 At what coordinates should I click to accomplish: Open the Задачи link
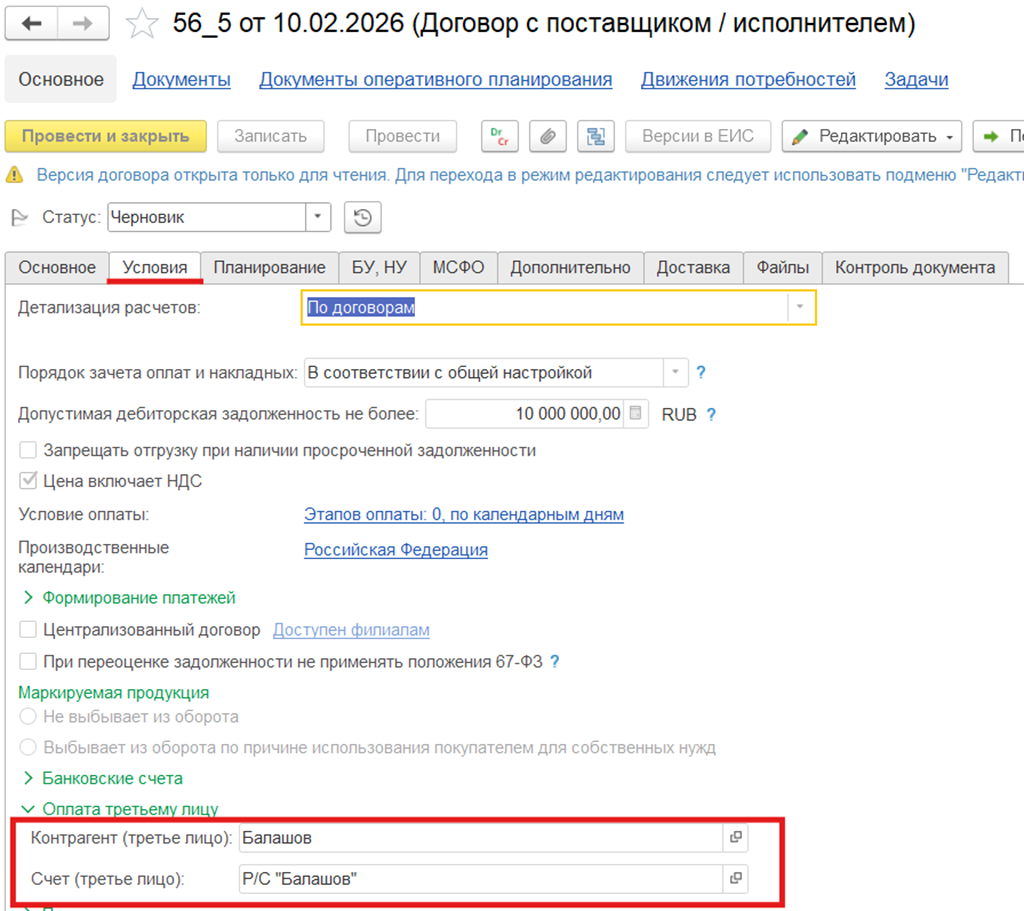point(916,79)
